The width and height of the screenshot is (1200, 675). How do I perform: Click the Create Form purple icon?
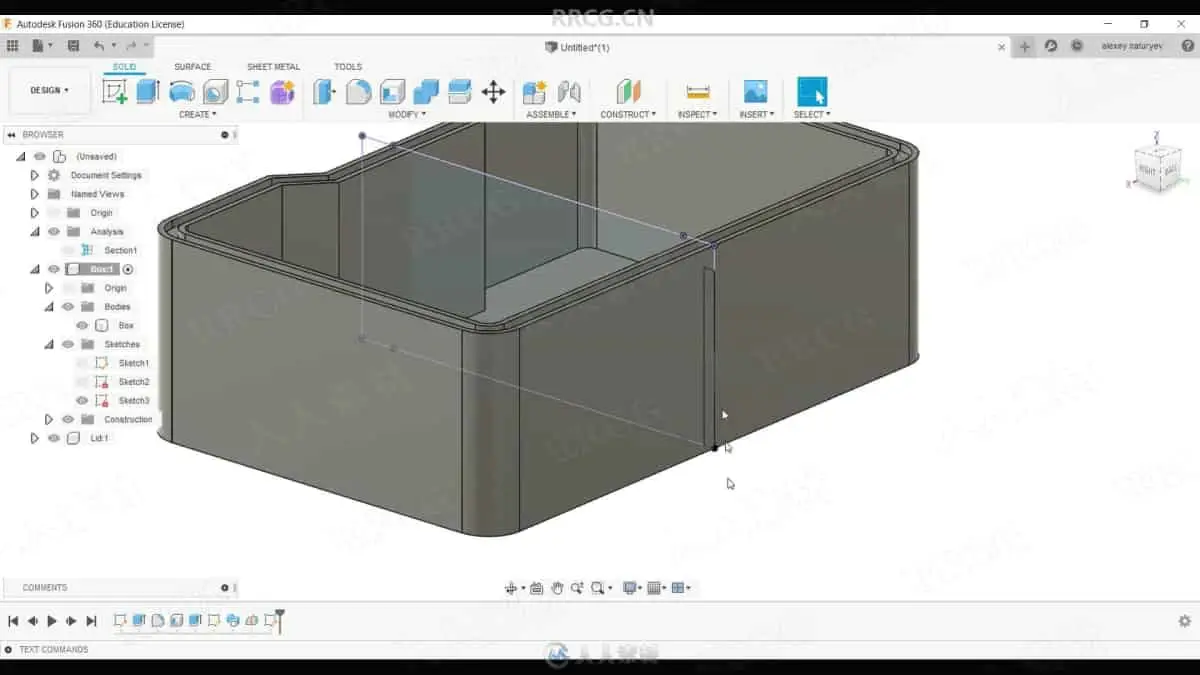(x=282, y=92)
